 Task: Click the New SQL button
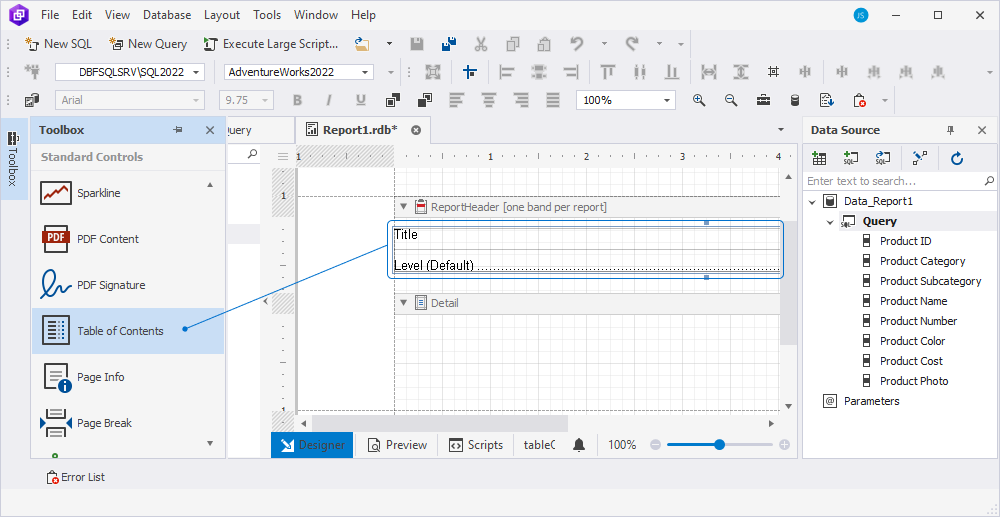tap(58, 44)
